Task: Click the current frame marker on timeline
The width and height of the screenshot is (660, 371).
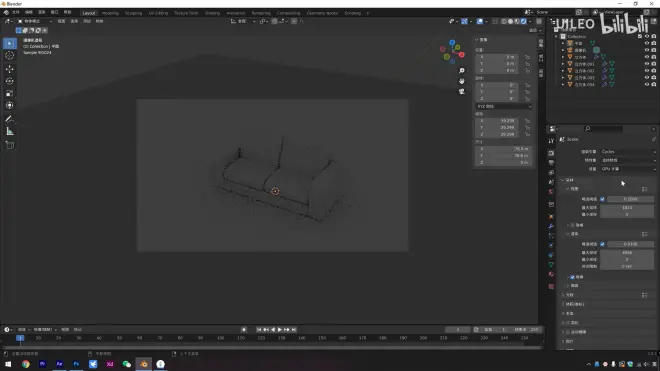Action: pyautogui.click(x=20, y=338)
